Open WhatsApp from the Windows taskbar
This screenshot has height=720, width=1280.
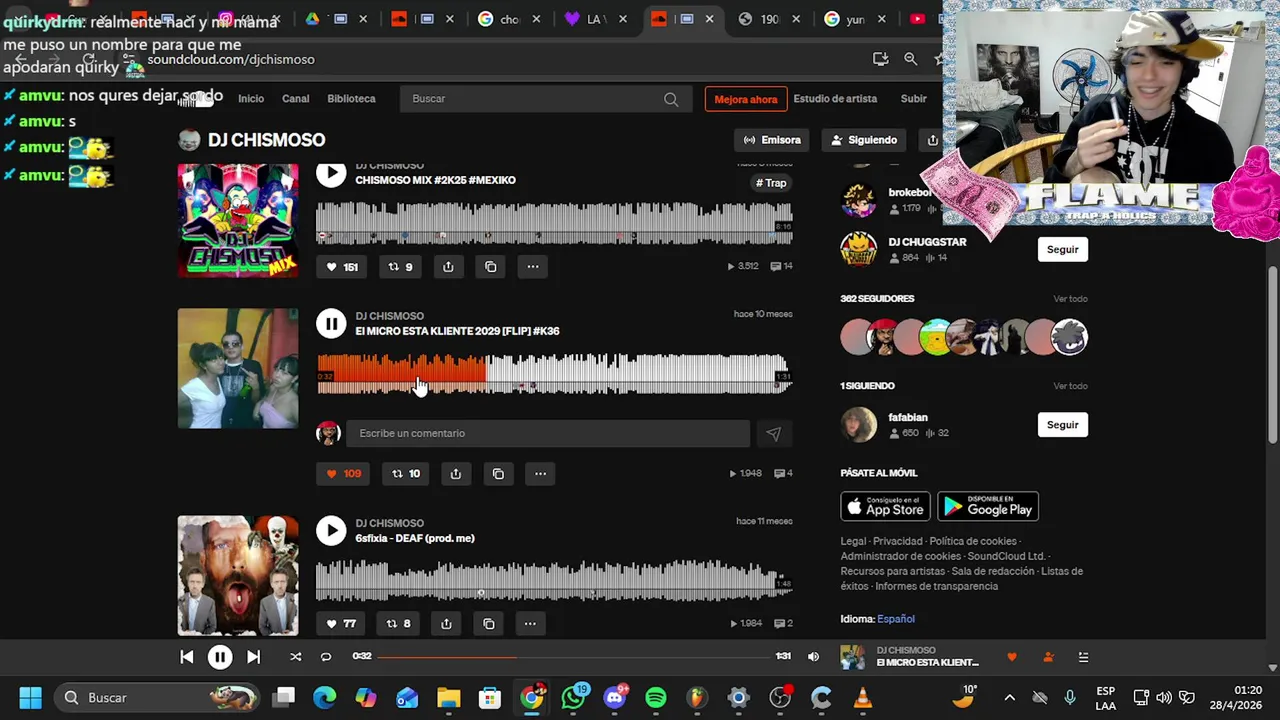pyautogui.click(x=573, y=698)
